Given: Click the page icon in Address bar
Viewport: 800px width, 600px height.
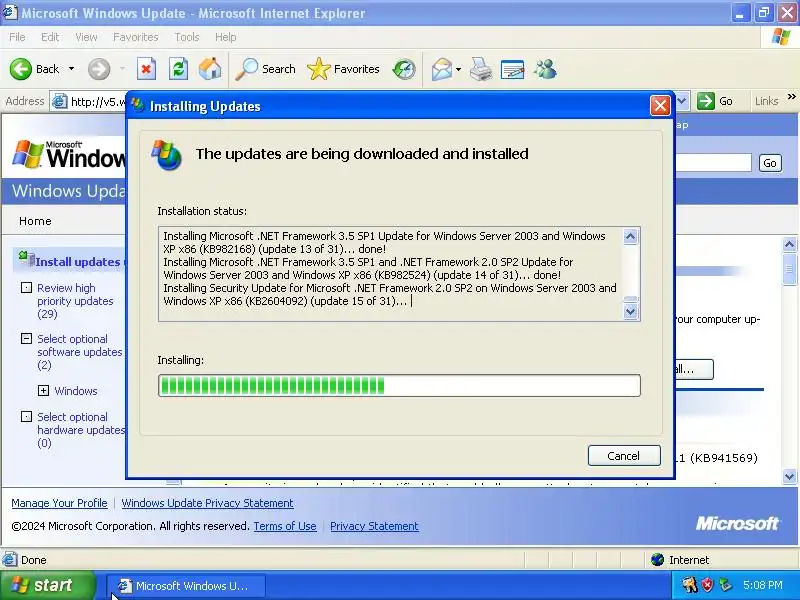Looking at the screenshot, I should click(x=60, y=102).
